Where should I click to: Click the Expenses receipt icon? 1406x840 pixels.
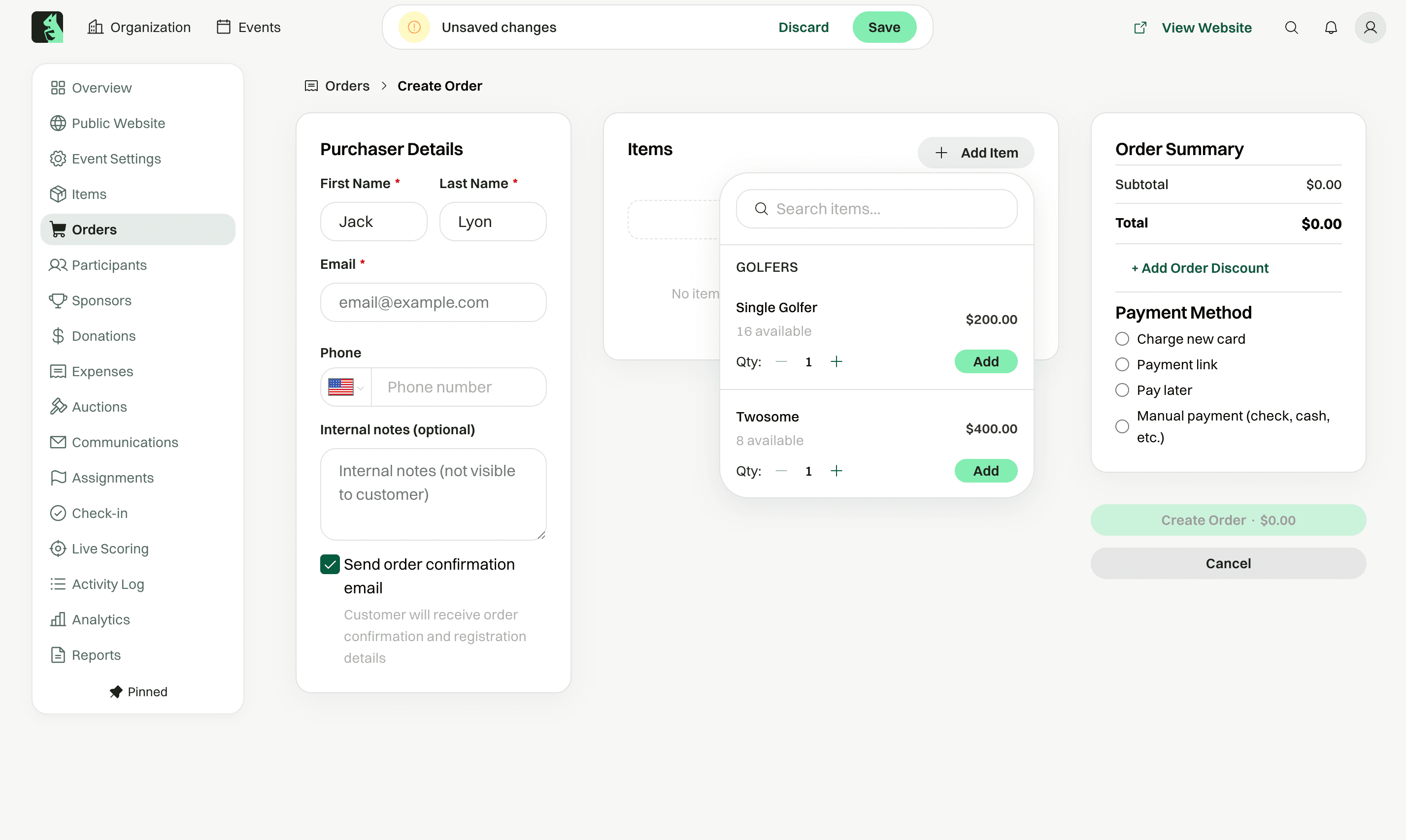58,371
